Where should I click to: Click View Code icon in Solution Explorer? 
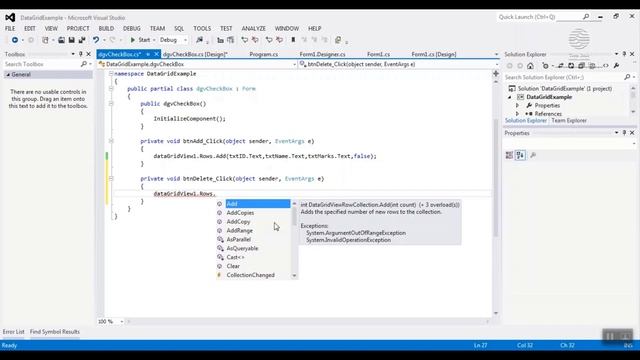click(606, 66)
